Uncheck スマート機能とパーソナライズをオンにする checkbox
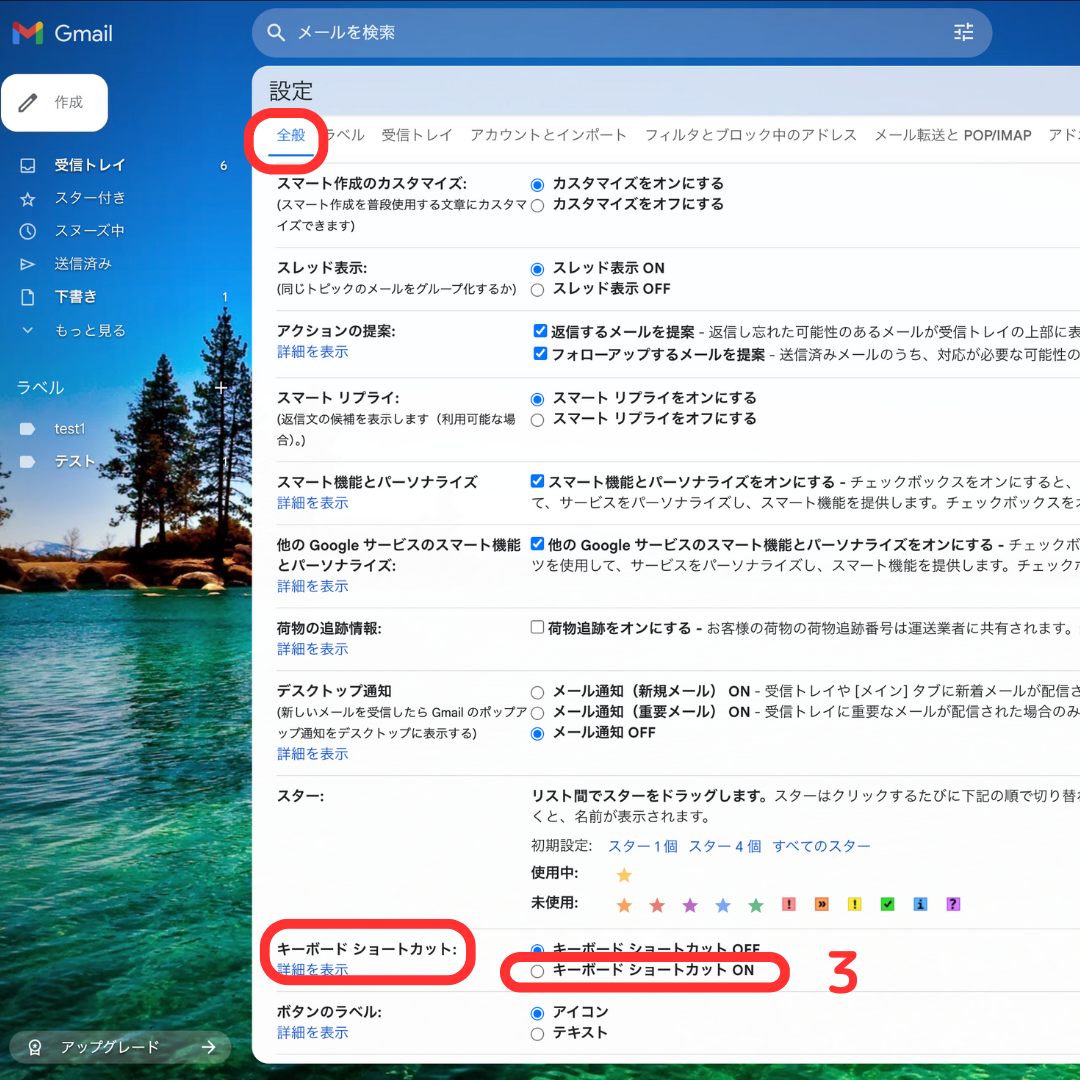Image resolution: width=1080 pixels, height=1080 pixels. 537,481
